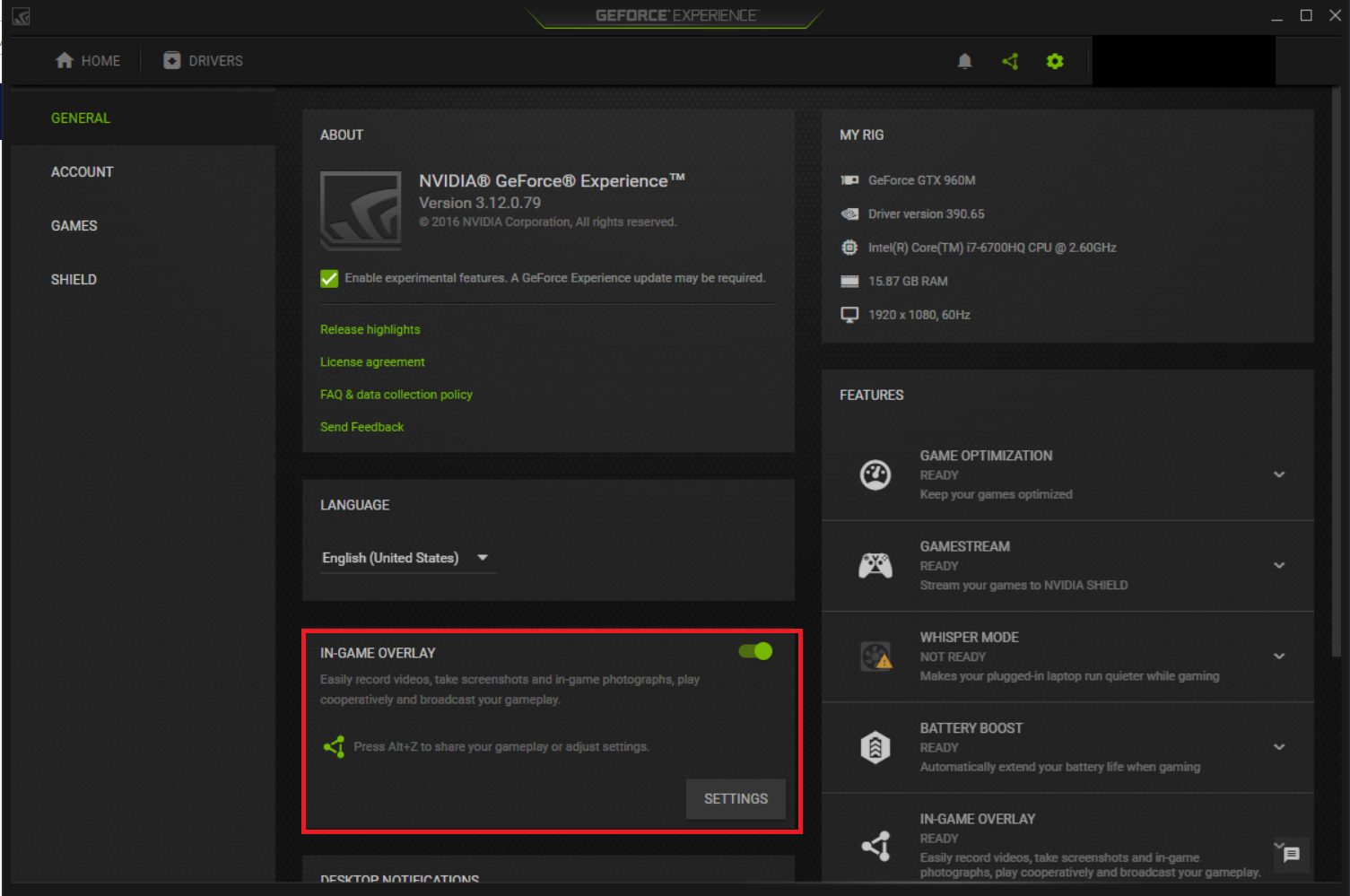The height and width of the screenshot is (896, 1350).
Task: Open settings via the green gear icon
Action: coord(1055,61)
